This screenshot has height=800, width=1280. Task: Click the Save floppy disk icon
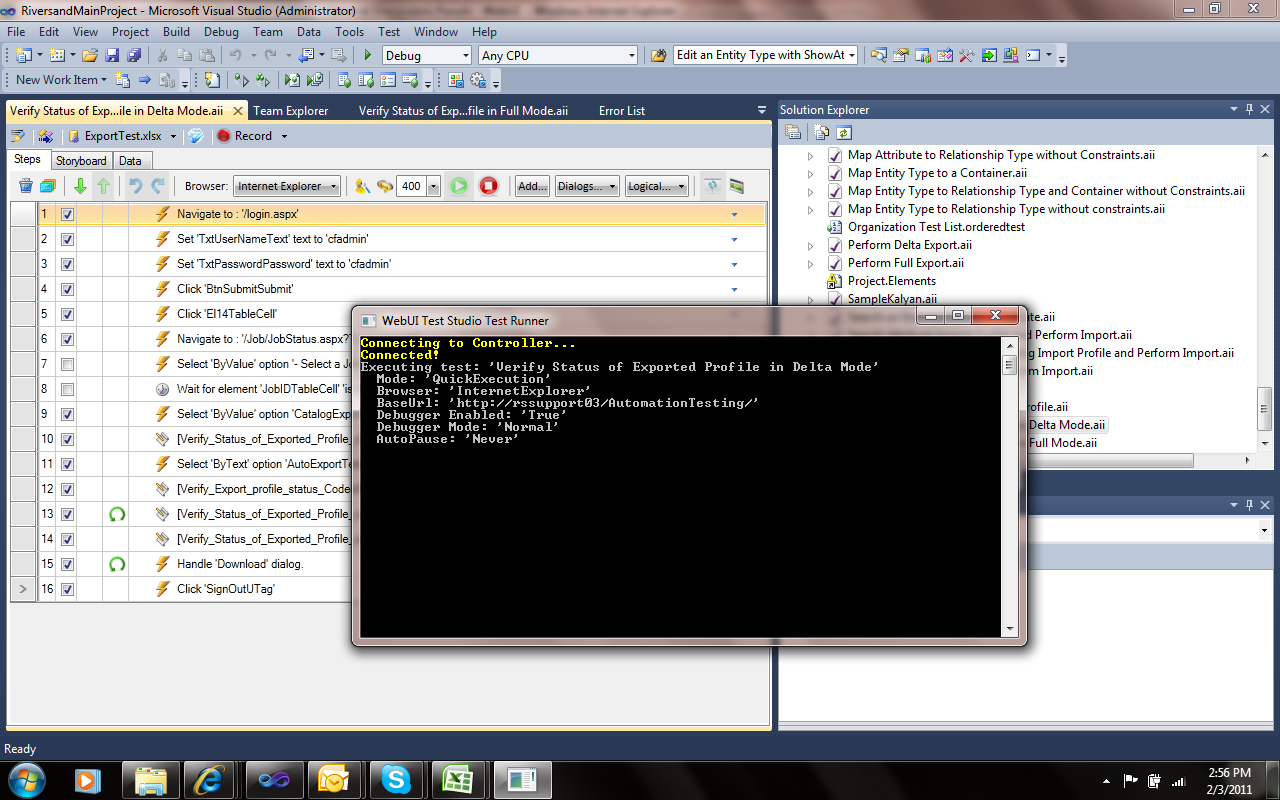point(112,56)
